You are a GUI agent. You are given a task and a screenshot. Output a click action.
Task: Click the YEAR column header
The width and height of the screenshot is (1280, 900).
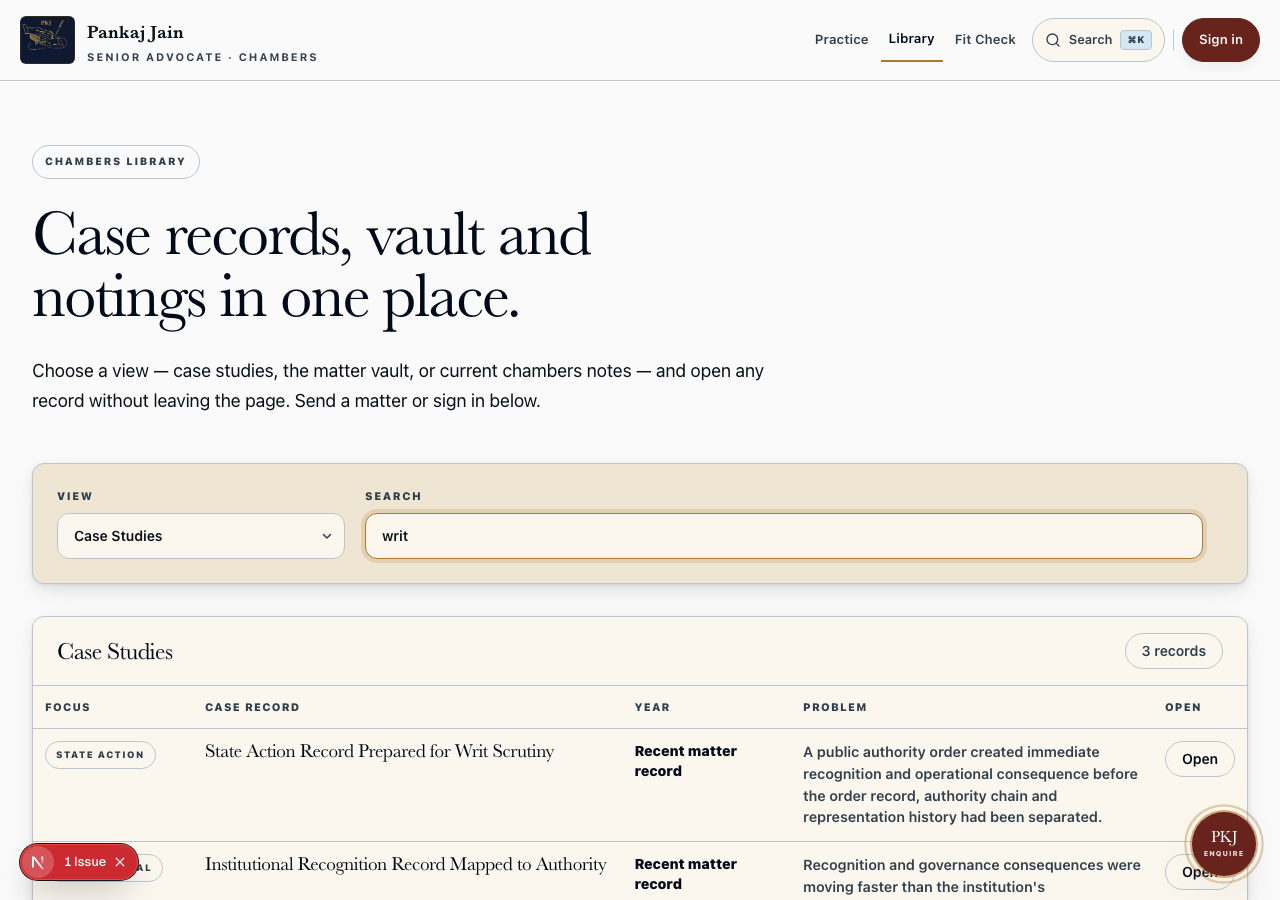[x=652, y=707]
